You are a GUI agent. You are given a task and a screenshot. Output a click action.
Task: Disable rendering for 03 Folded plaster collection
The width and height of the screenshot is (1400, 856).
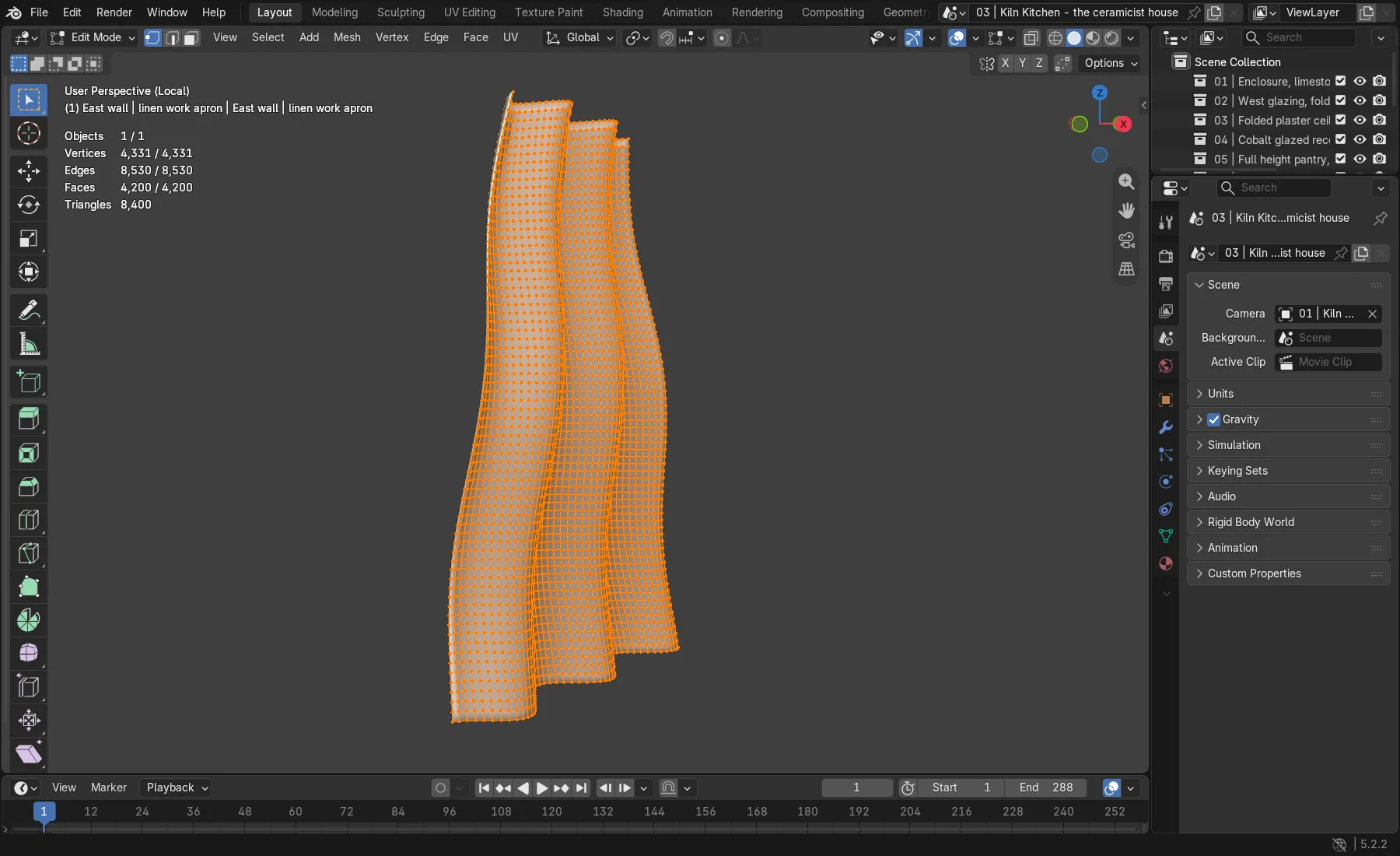coord(1379,120)
